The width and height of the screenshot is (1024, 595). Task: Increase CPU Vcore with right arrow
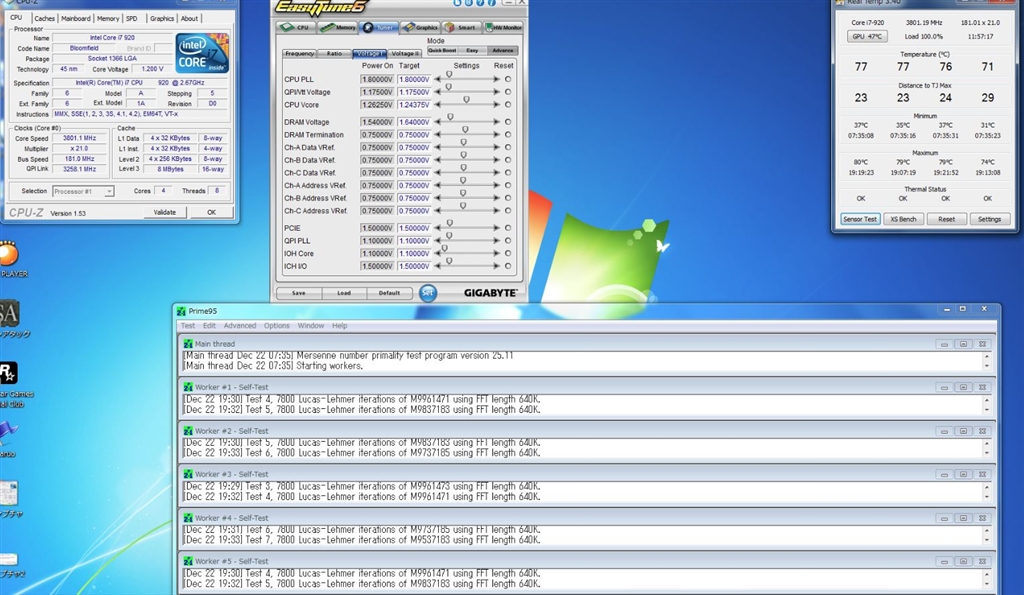496,105
